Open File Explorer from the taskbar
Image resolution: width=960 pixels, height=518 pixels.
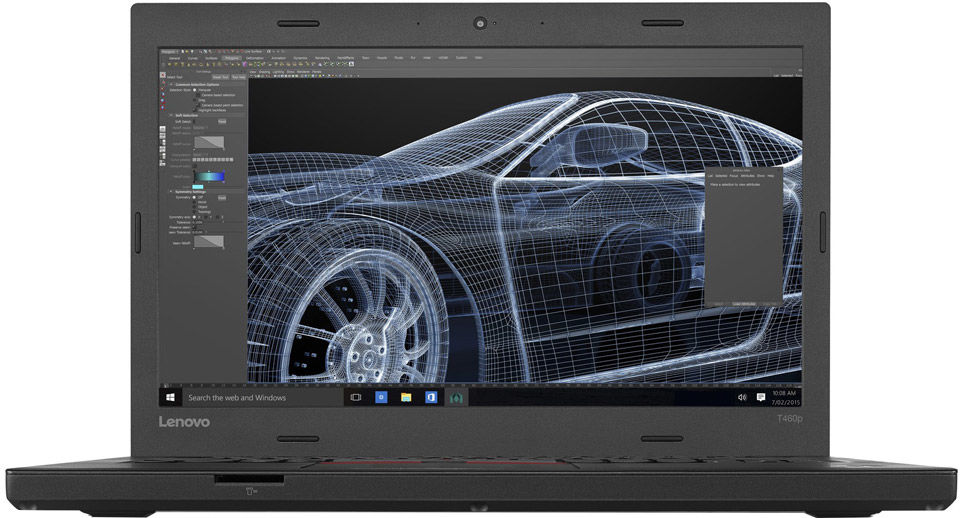[406, 397]
